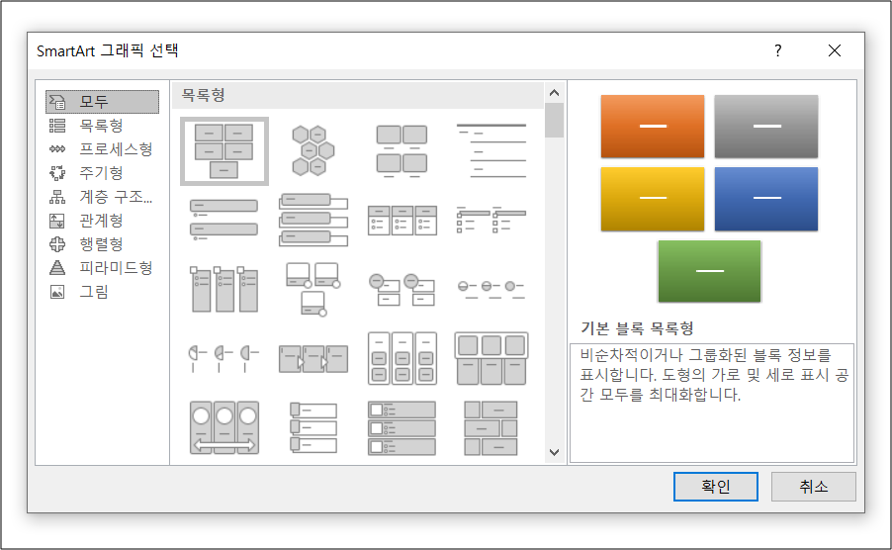Image resolution: width=892 pixels, height=550 pixels.
Task: Select the 관계형 relationship category
Action: pos(102,221)
